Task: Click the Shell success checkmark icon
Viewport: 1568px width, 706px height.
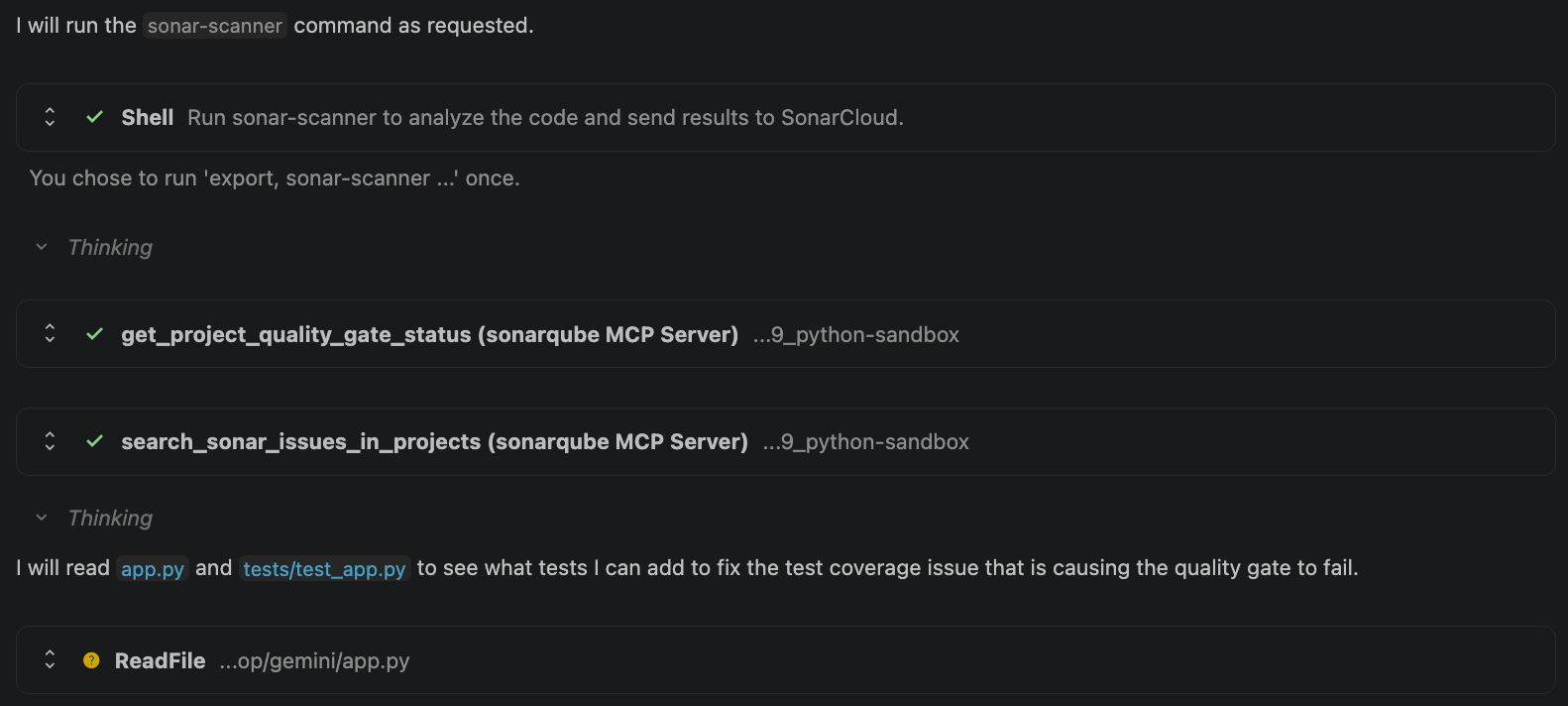Action: coord(95,117)
